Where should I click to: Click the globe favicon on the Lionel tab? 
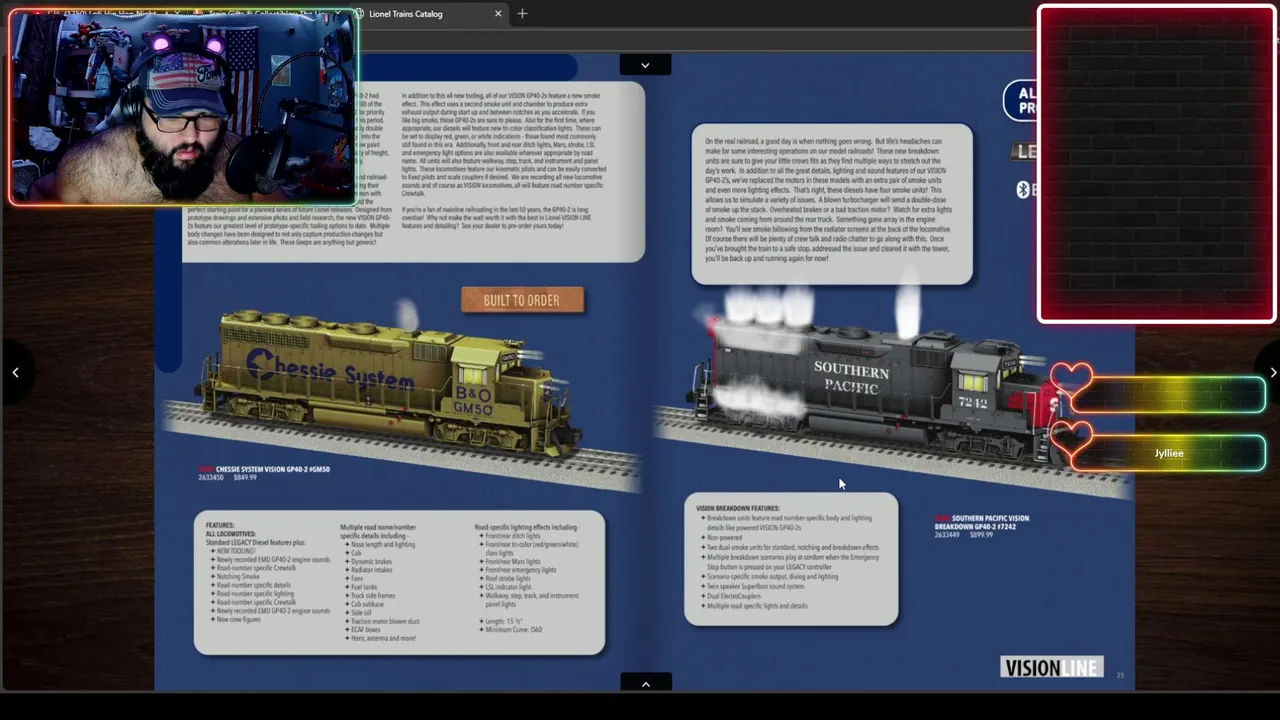(x=358, y=14)
